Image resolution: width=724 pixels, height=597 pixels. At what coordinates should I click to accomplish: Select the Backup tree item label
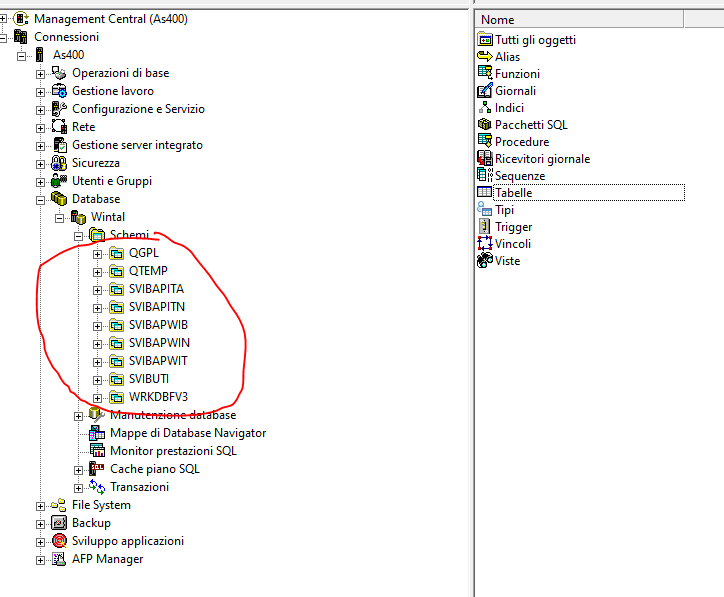pos(91,523)
